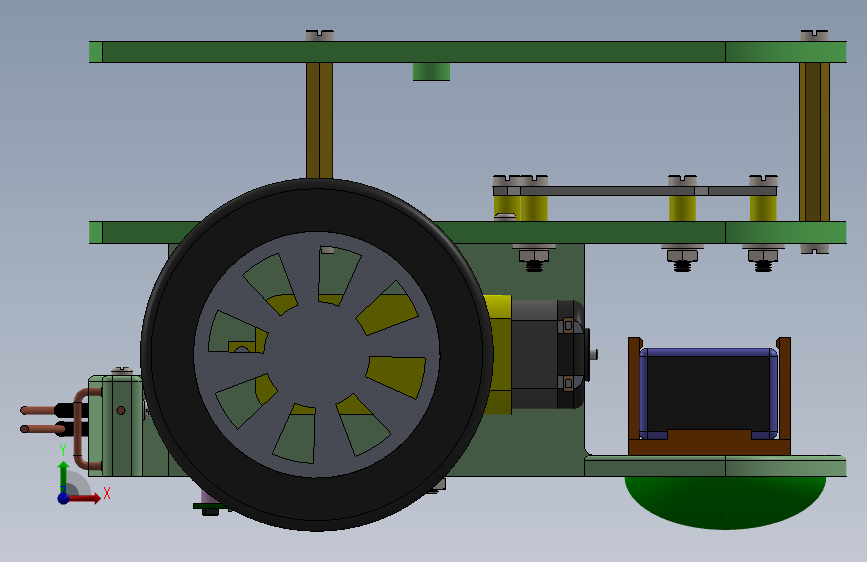The height and width of the screenshot is (562, 867).
Task: Select the upper copper pin on the left
Action: [38, 410]
